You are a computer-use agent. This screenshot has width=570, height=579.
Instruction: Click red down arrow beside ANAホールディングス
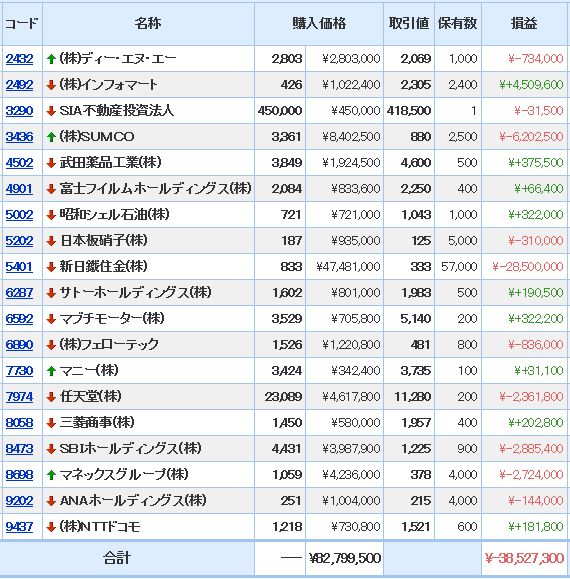[51, 501]
